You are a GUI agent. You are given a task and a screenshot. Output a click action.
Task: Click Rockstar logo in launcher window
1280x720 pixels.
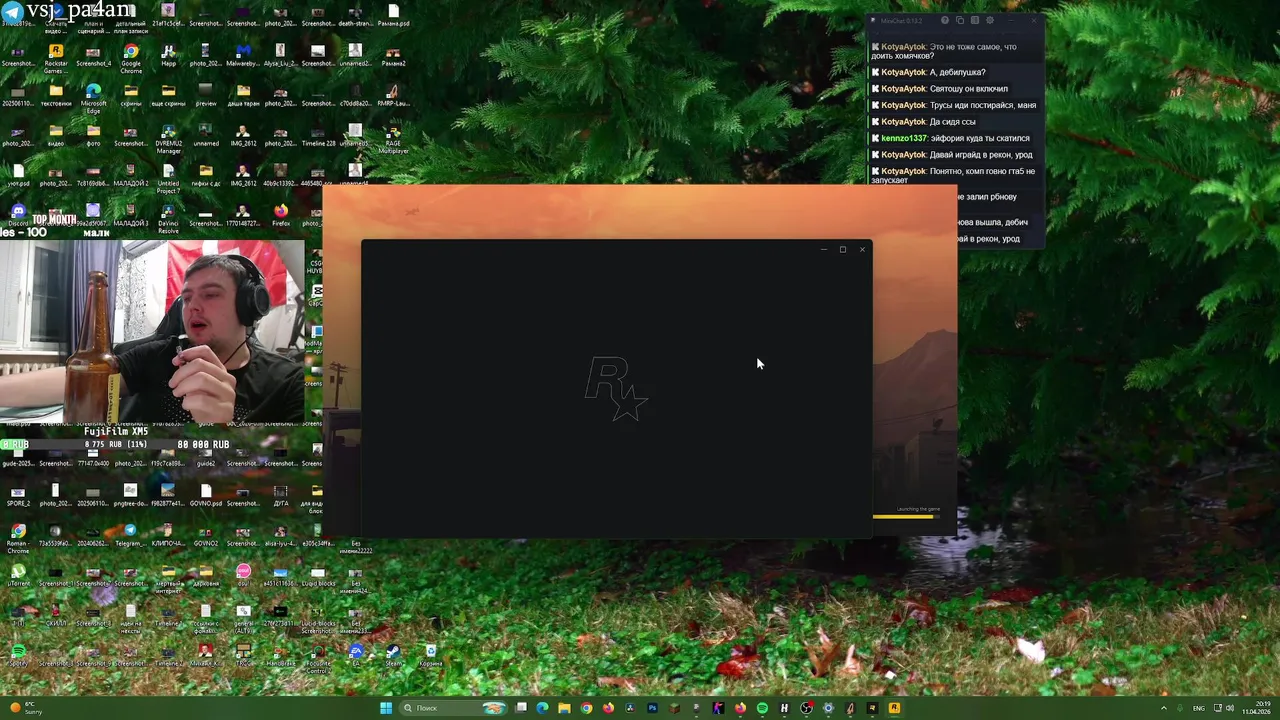tap(616, 389)
